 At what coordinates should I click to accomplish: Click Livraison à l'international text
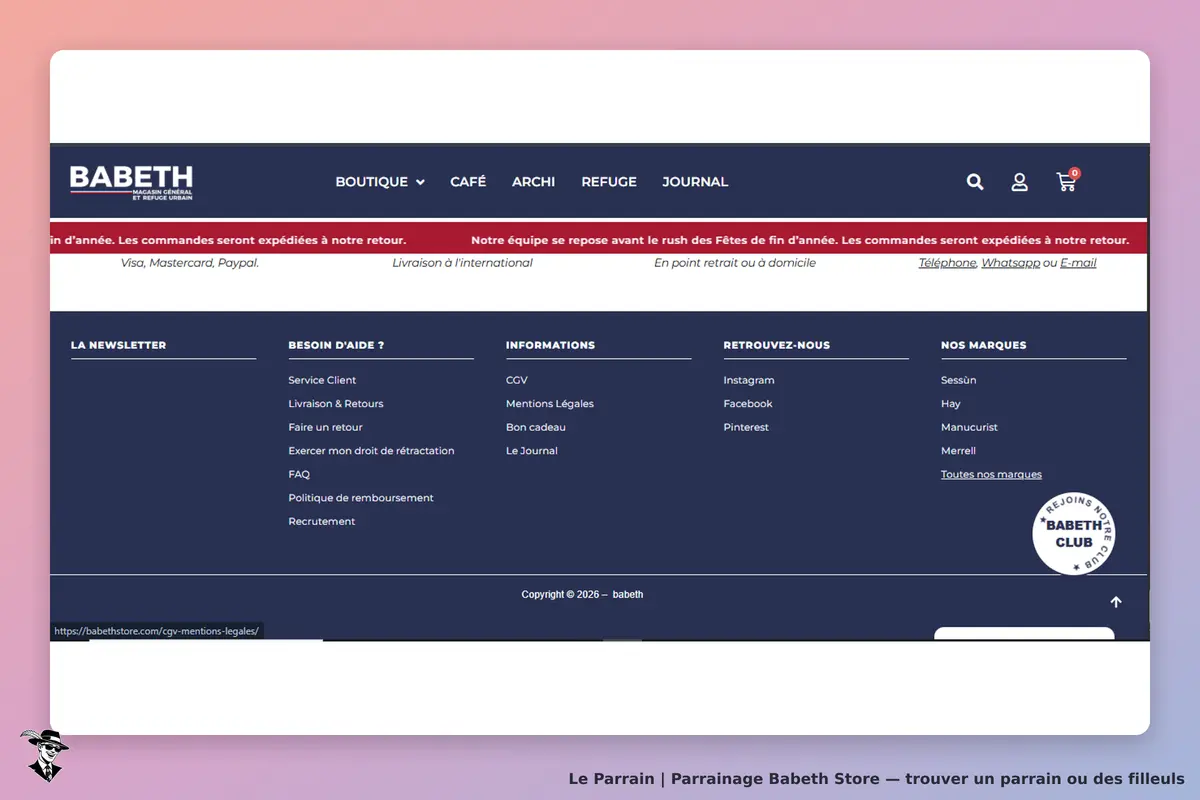[462, 263]
